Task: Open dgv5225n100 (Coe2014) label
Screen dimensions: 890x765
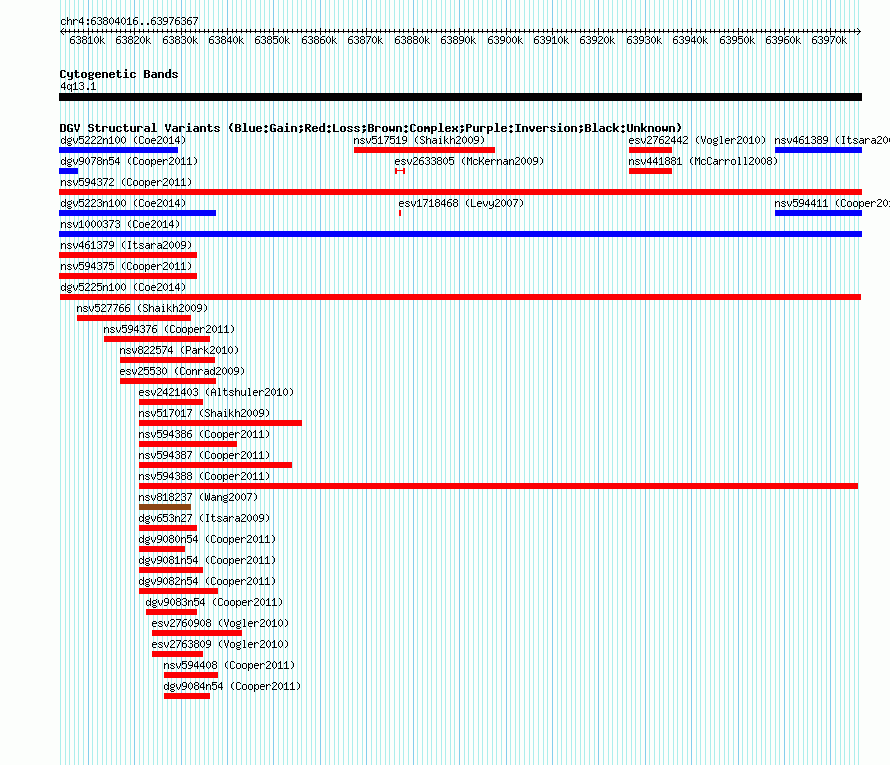Action: (123, 287)
